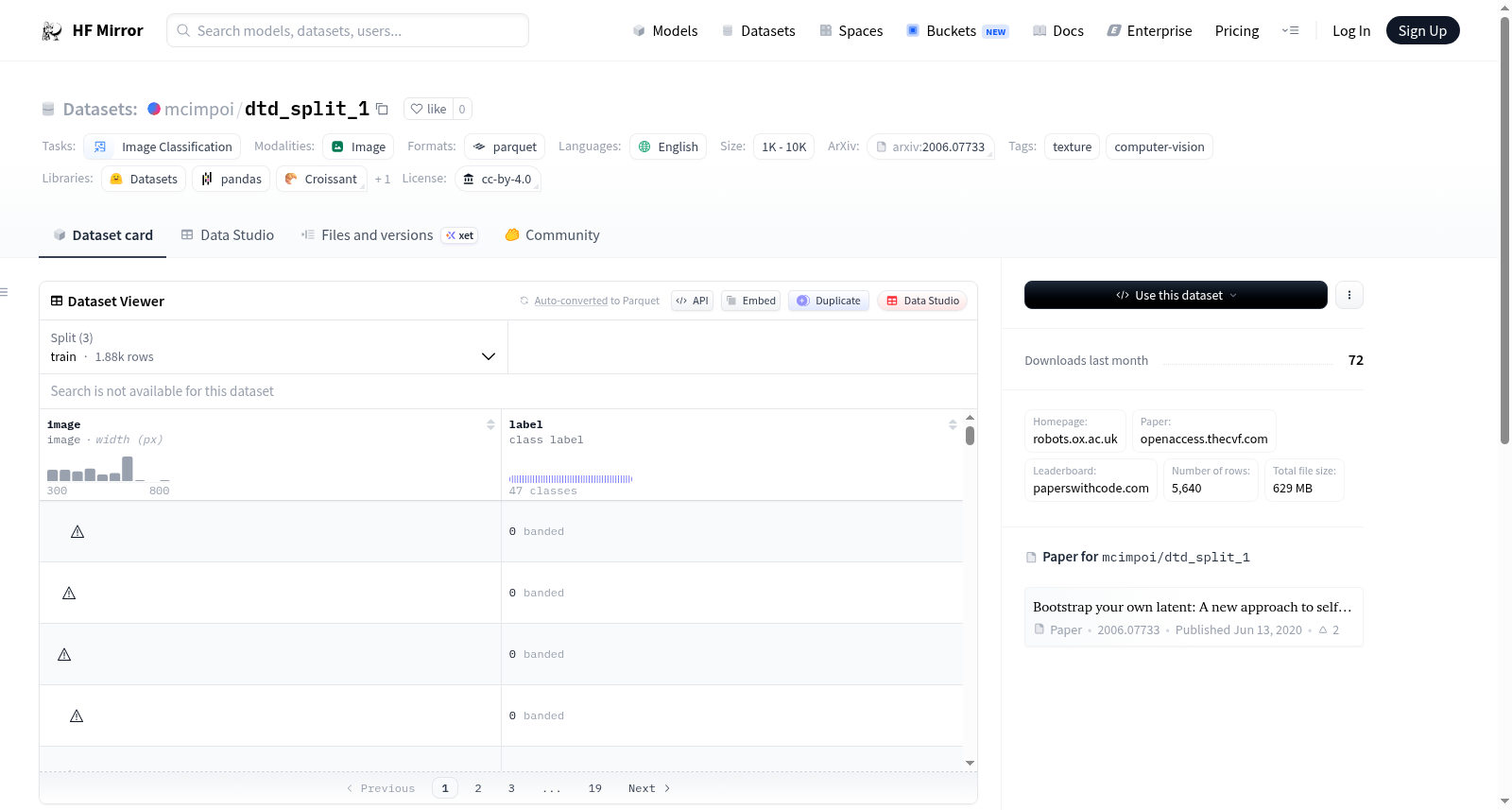
Task: Open the Community tab
Action: click(x=552, y=235)
